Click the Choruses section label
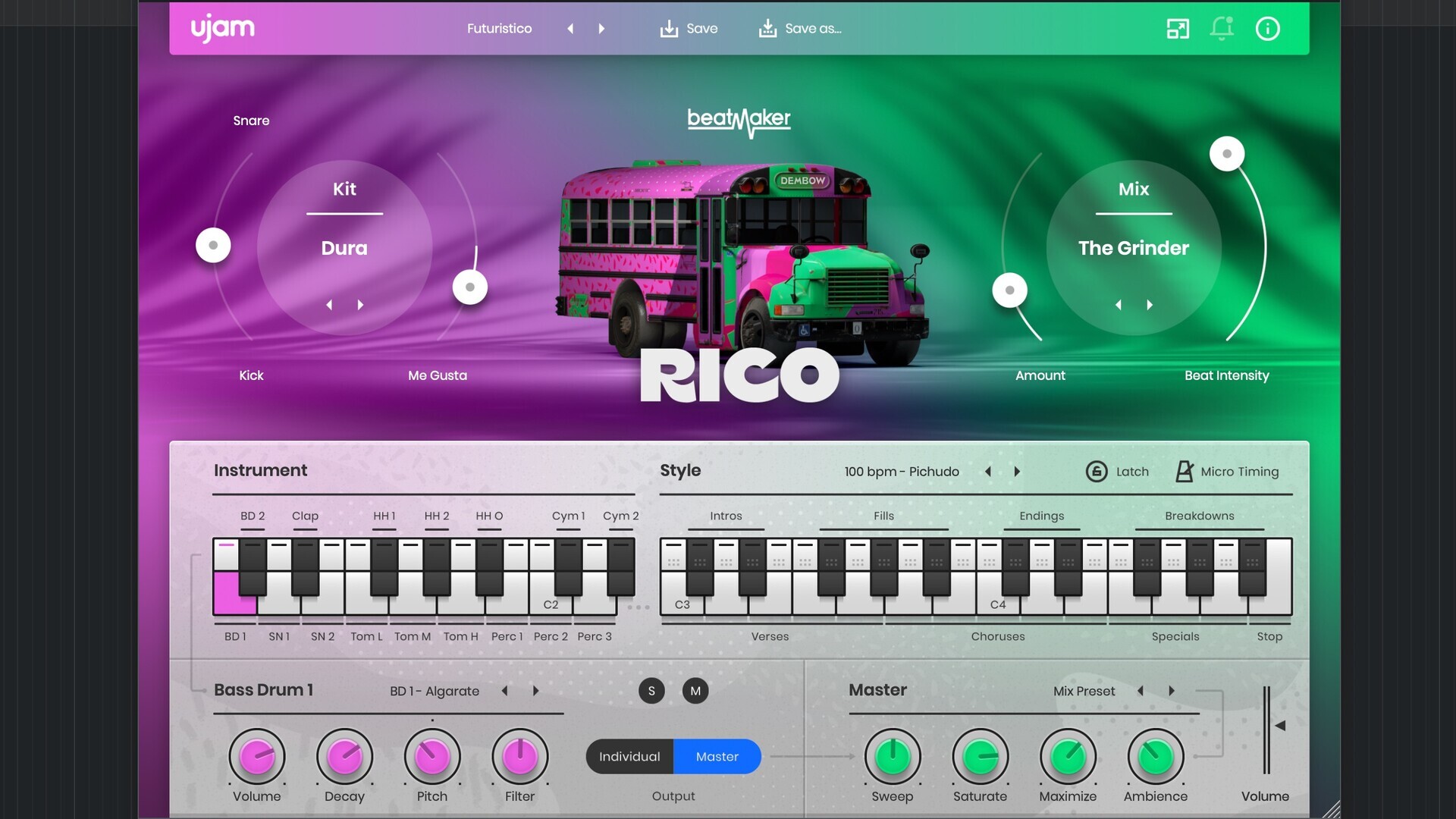The image size is (1456, 819). click(x=997, y=636)
